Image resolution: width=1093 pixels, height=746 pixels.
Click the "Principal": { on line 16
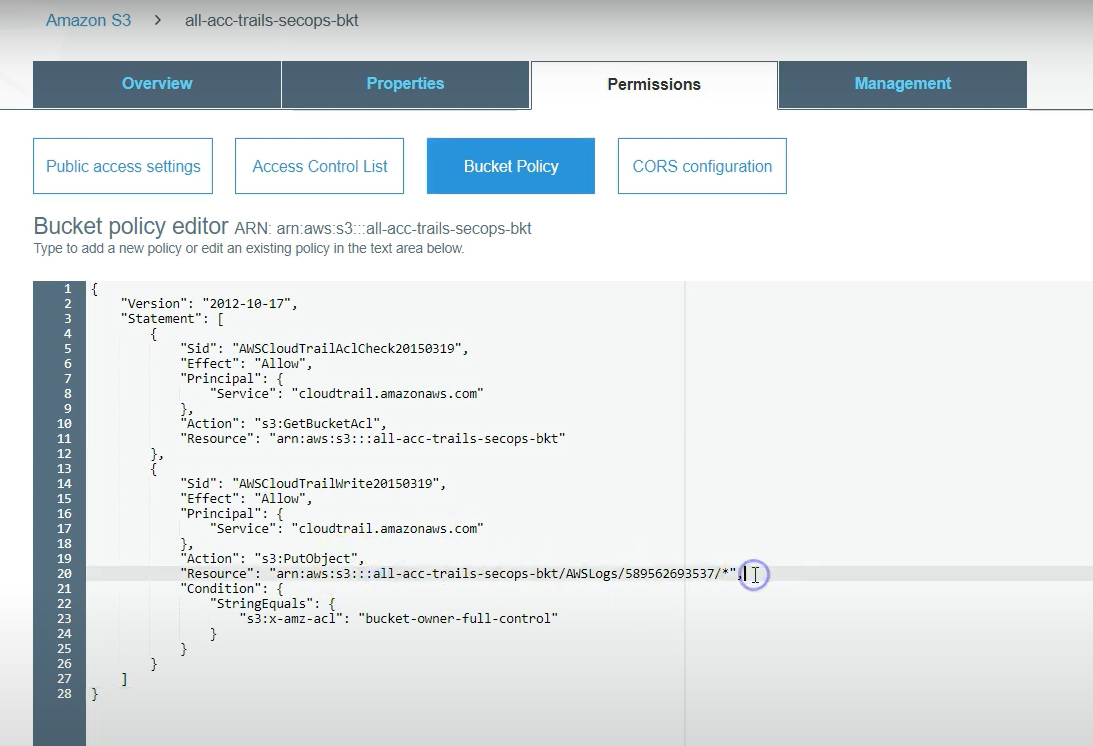231,513
